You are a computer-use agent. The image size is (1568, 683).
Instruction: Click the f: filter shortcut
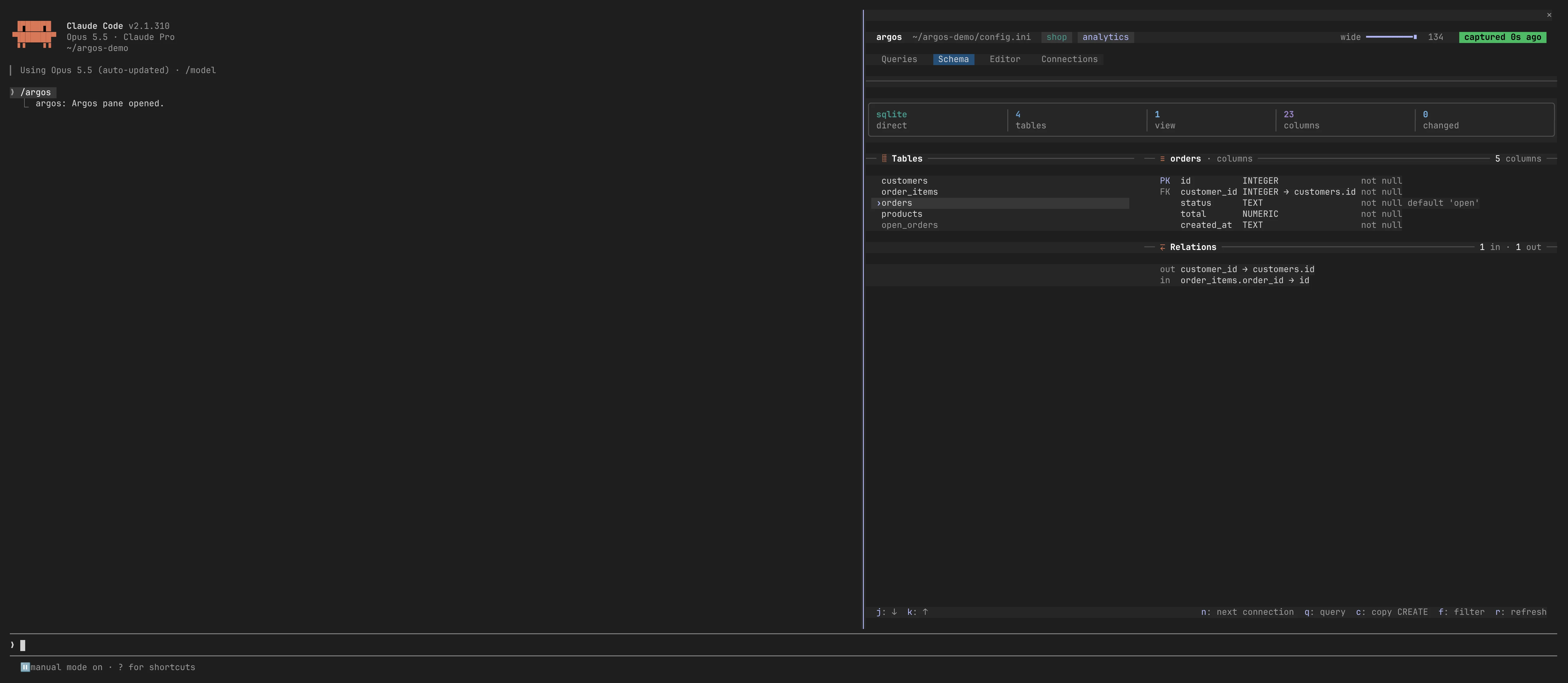click(1461, 612)
